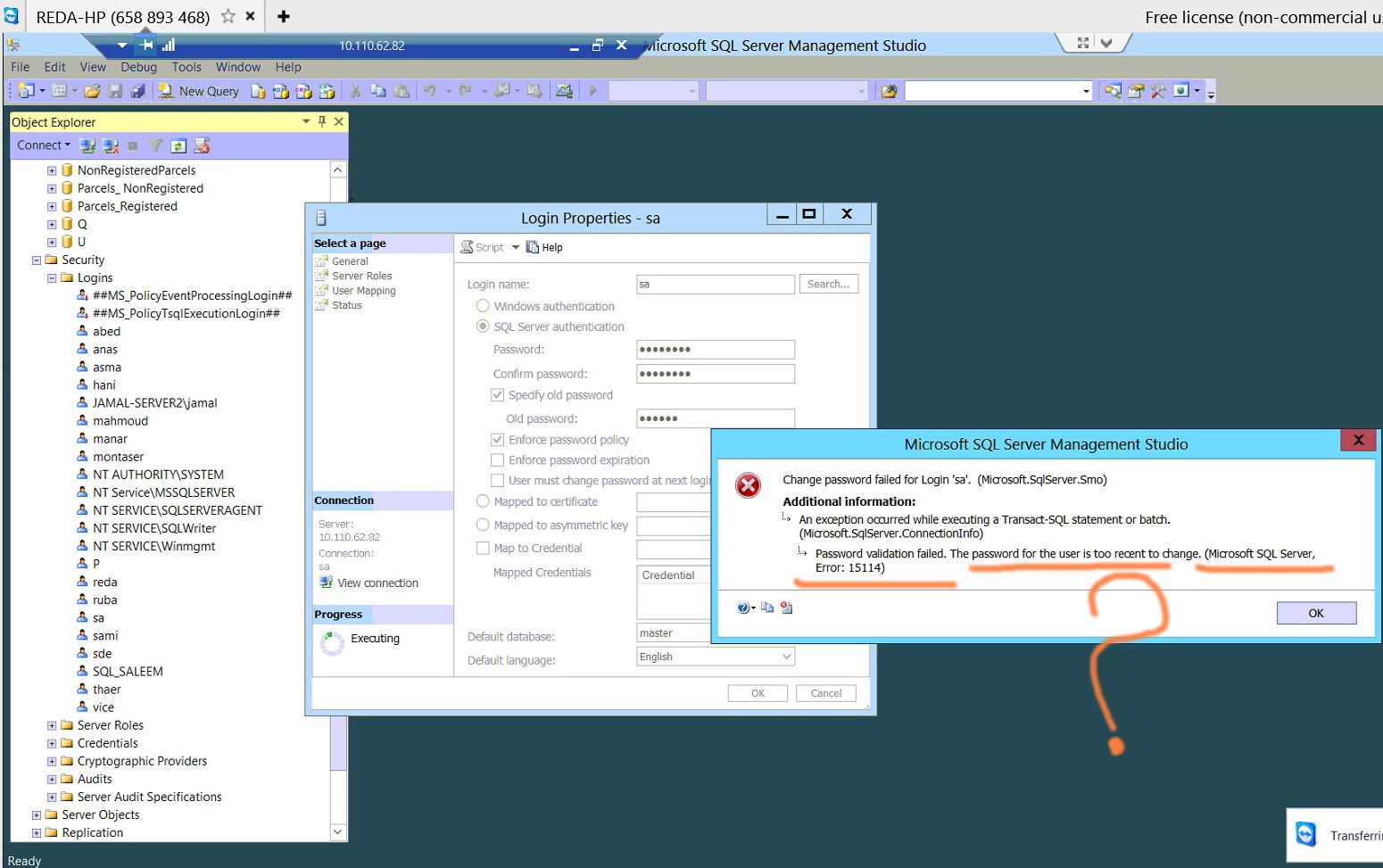Click Analysis Services DMX Query icon

click(x=303, y=91)
